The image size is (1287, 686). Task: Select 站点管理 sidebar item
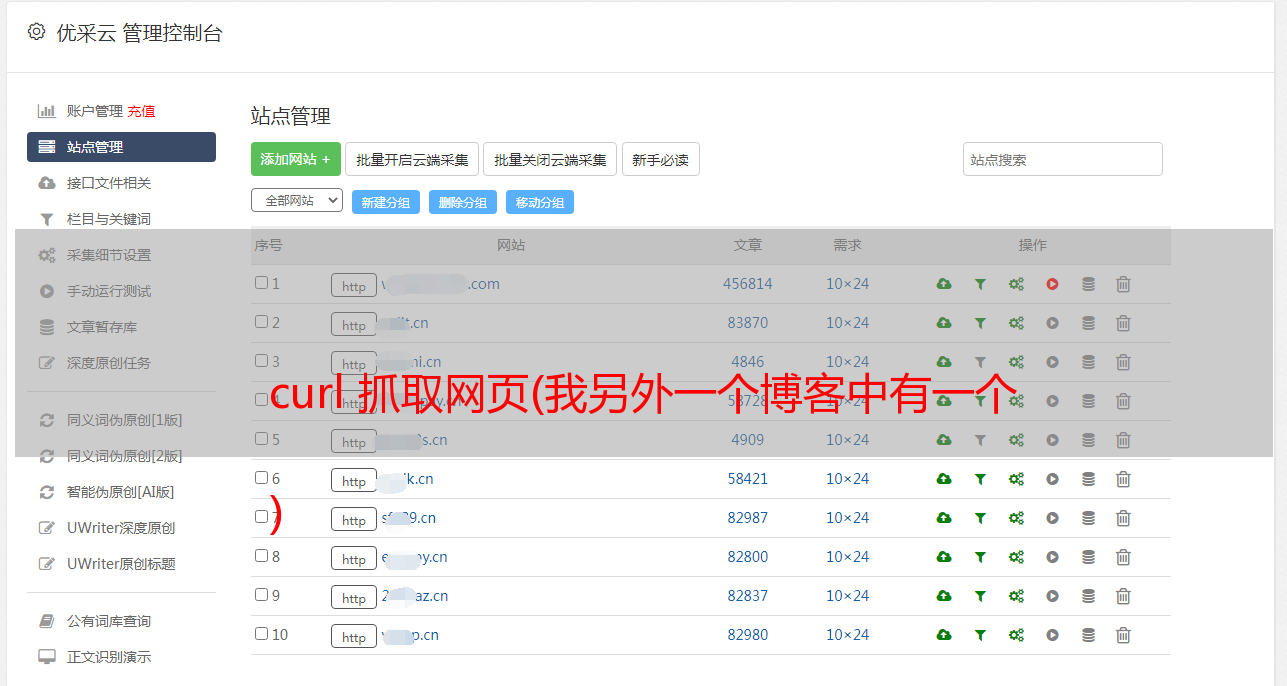(x=121, y=147)
